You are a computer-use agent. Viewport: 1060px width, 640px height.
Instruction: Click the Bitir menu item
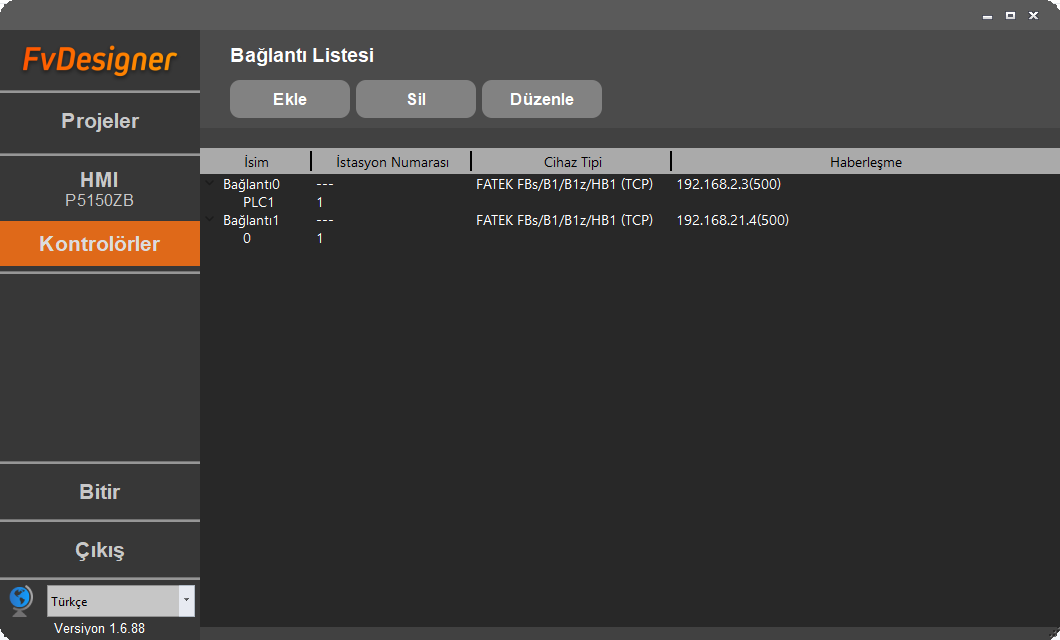pos(100,491)
